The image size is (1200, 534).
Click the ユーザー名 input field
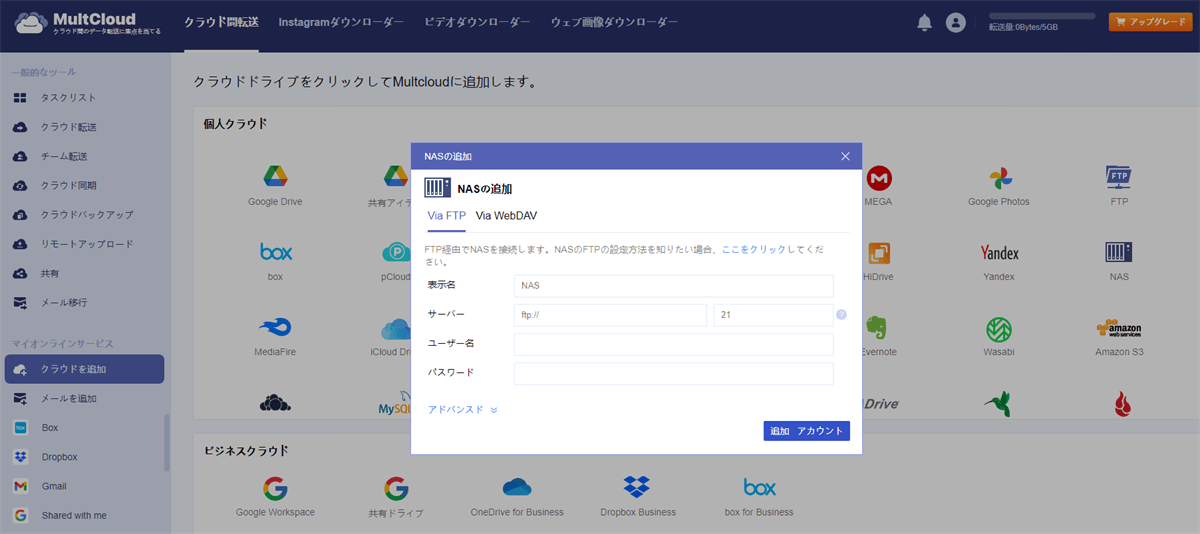tap(673, 345)
